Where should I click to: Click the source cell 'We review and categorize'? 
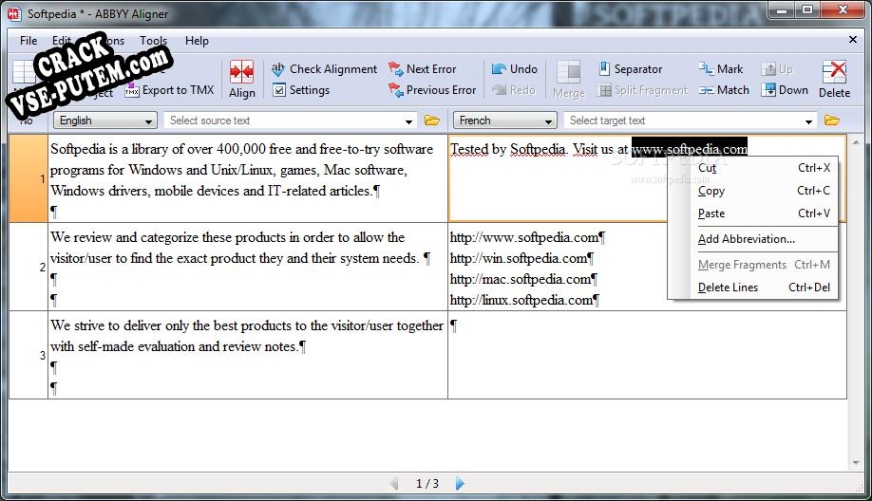247,267
